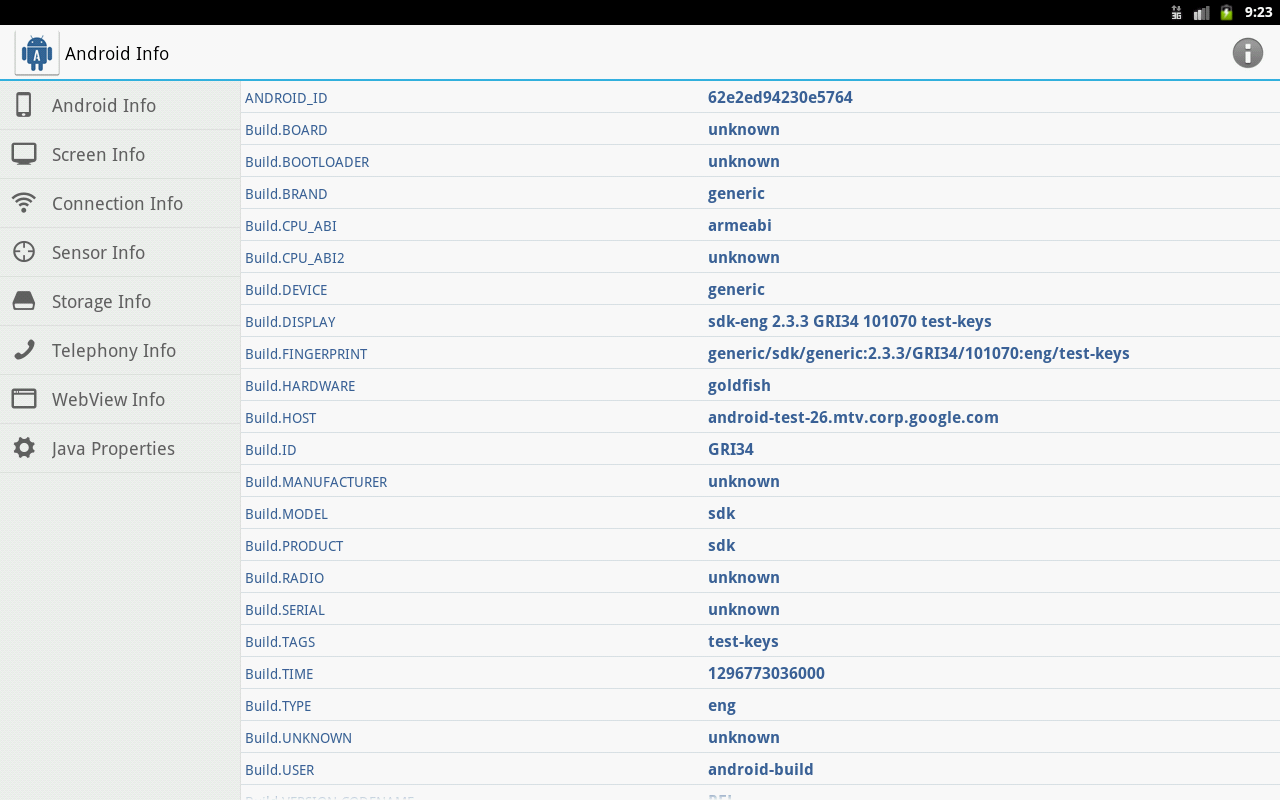Click the phone icon beside Android Info
Image resolution: width=1280 pixels, height=800 pixels.
pos(24,105)
